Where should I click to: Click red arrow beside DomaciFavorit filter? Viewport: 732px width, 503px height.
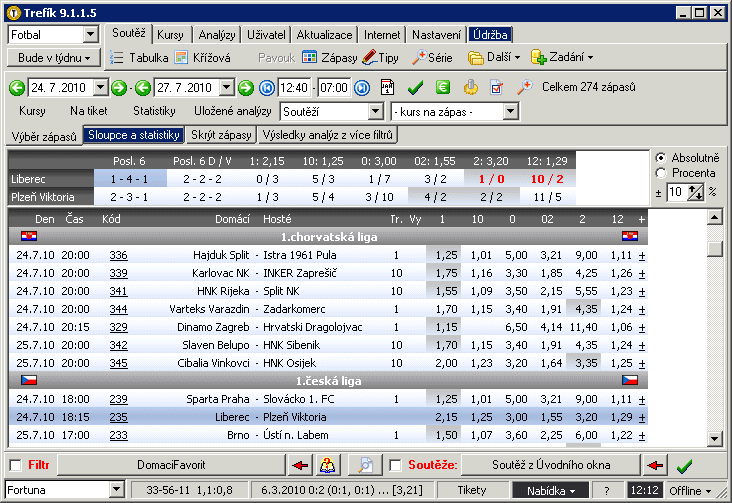pyautogui.click(x=300, y=465)
